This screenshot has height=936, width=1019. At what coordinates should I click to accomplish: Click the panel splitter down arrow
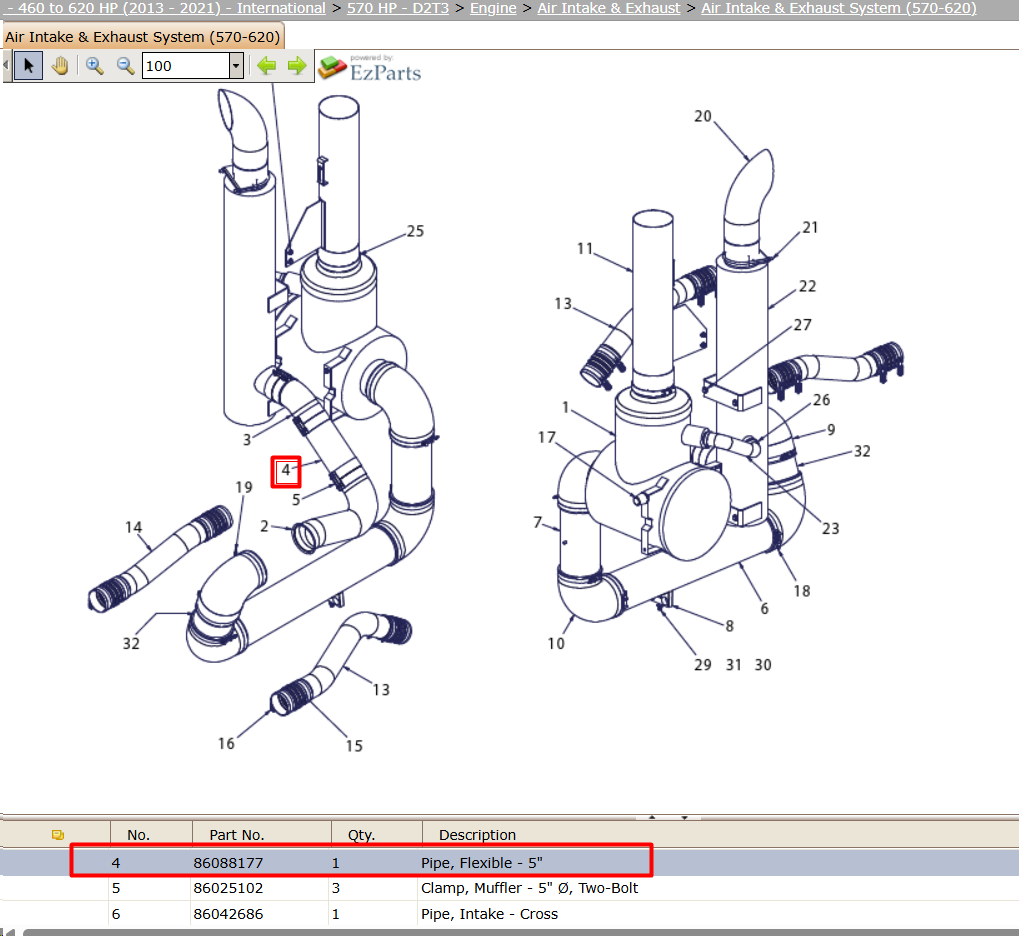click(684, 817)
